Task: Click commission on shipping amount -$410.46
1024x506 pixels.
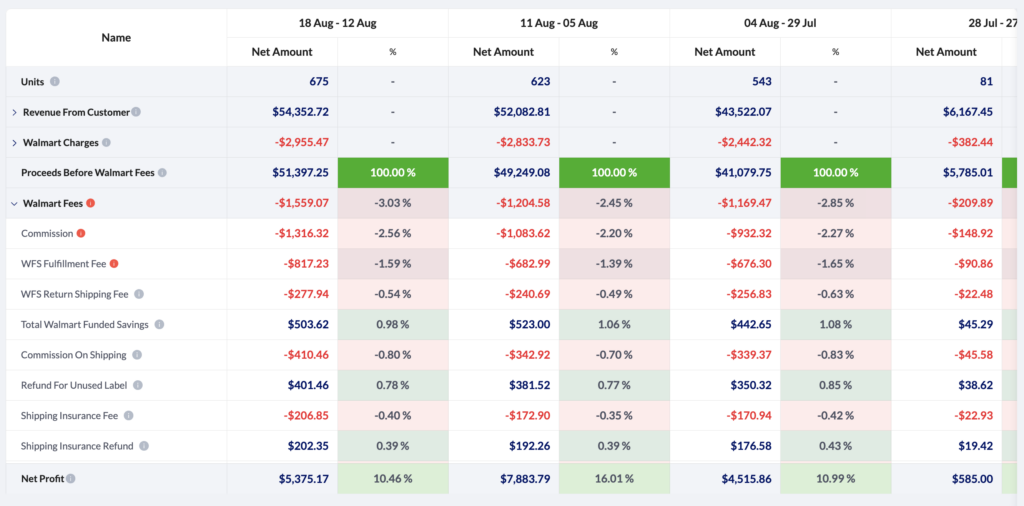Action: [306, 355]
